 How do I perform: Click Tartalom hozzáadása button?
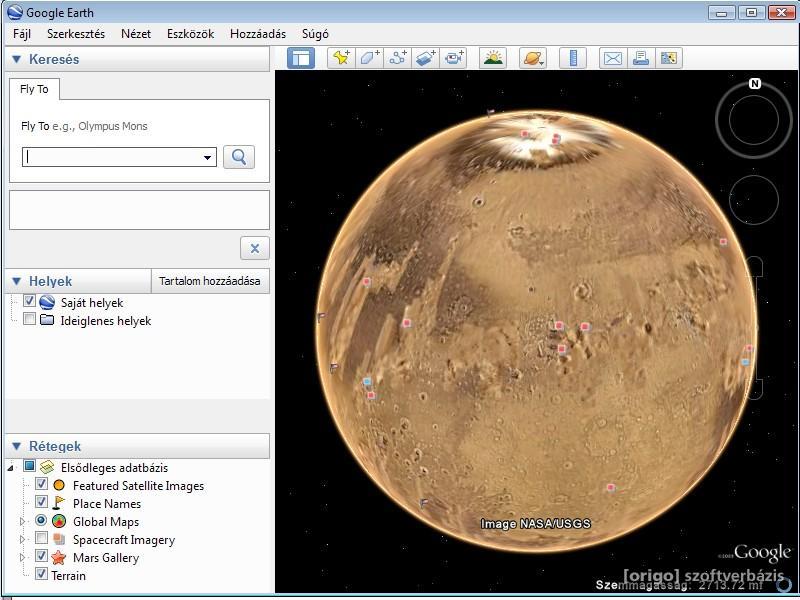point(210,281)
